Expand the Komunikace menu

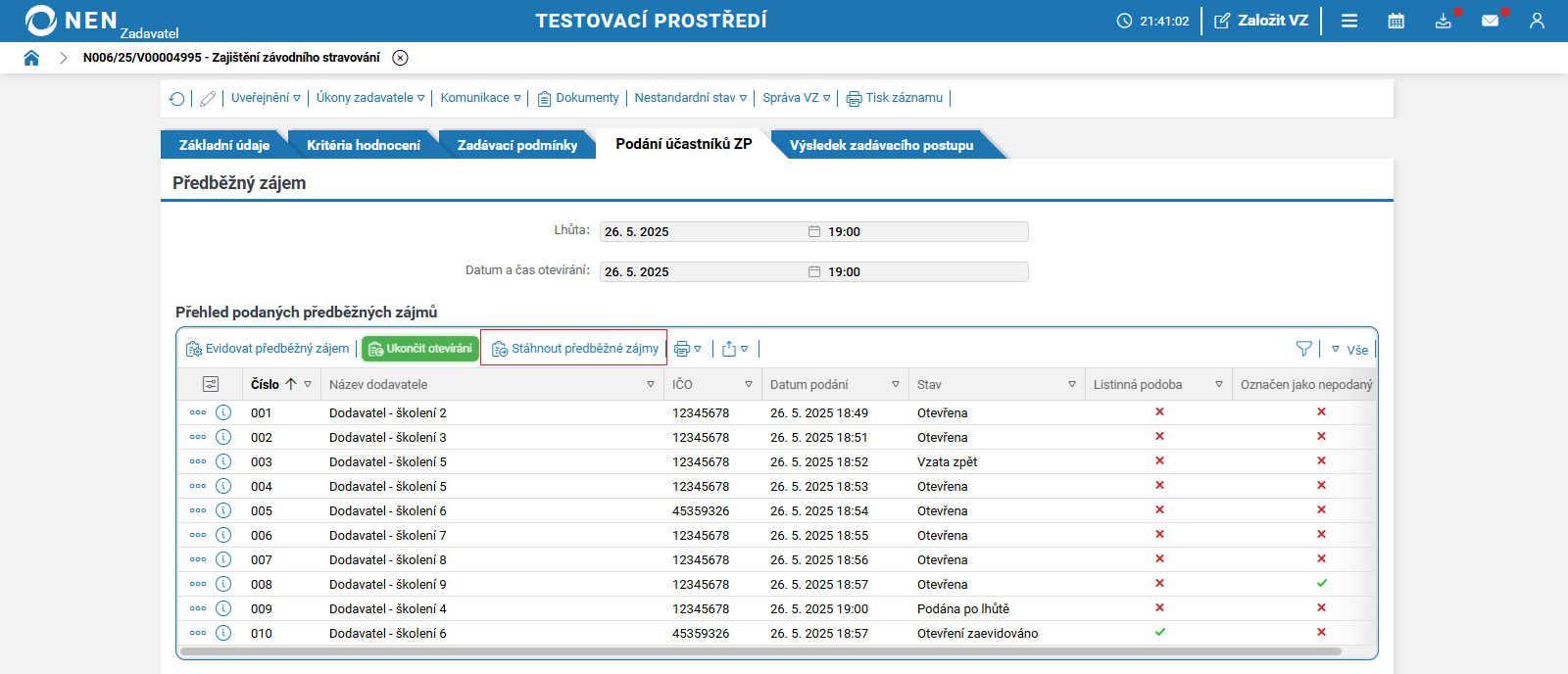[x=480, y=98]
